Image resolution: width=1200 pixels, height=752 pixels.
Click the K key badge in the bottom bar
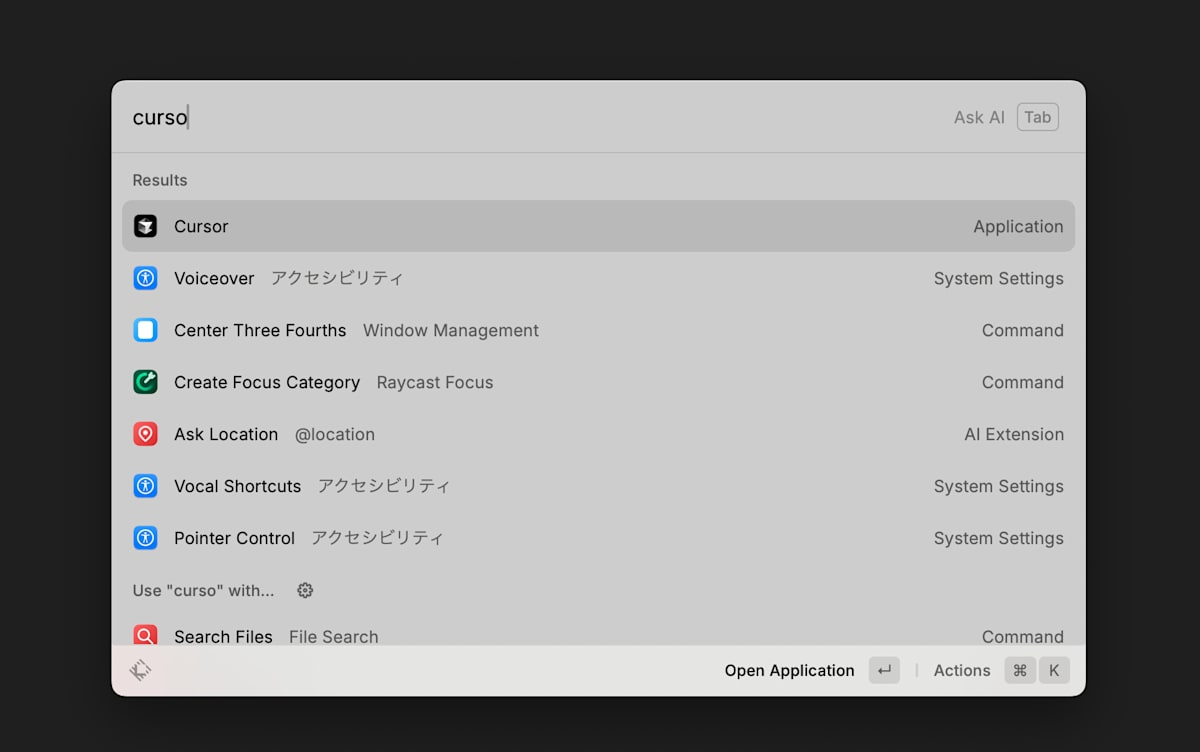coord(1054,670)
